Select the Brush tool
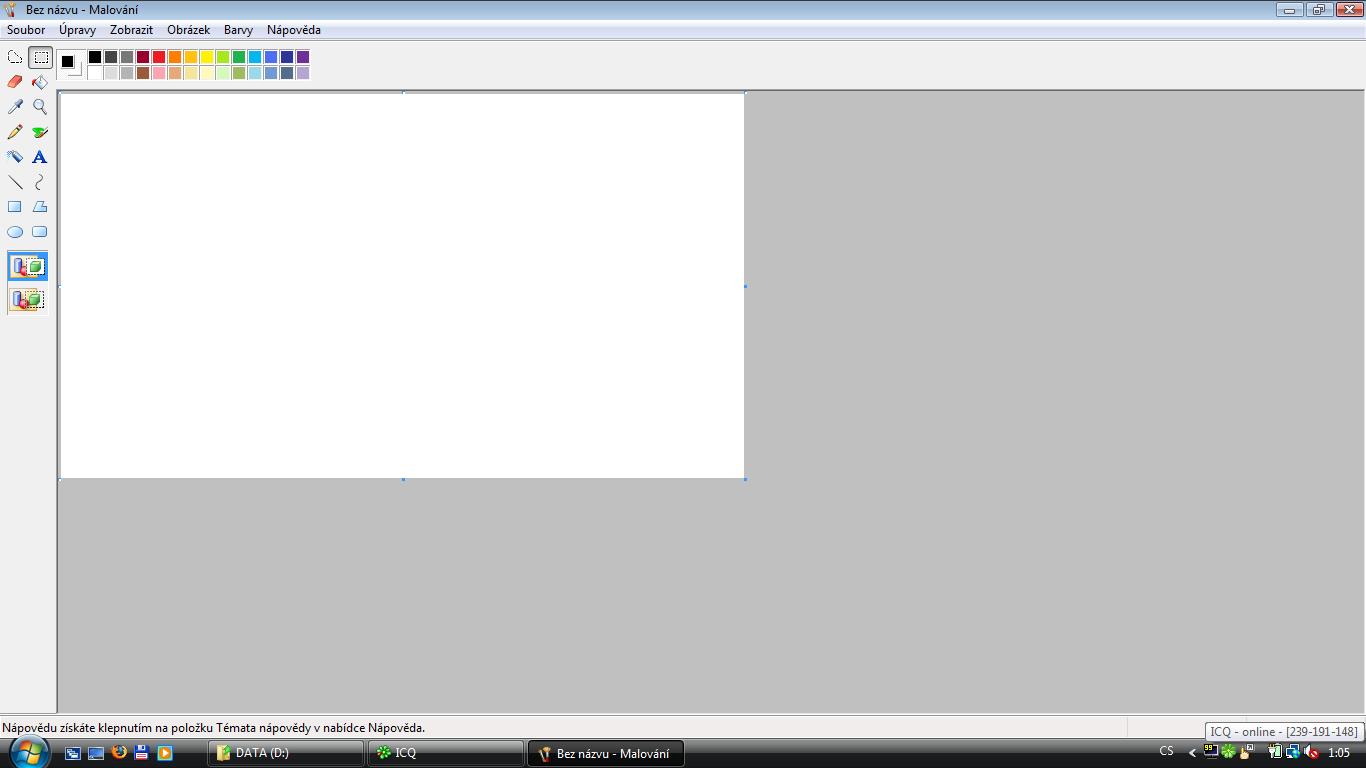The height and width of the screenshot is (768, 1366). pos(40,132)
